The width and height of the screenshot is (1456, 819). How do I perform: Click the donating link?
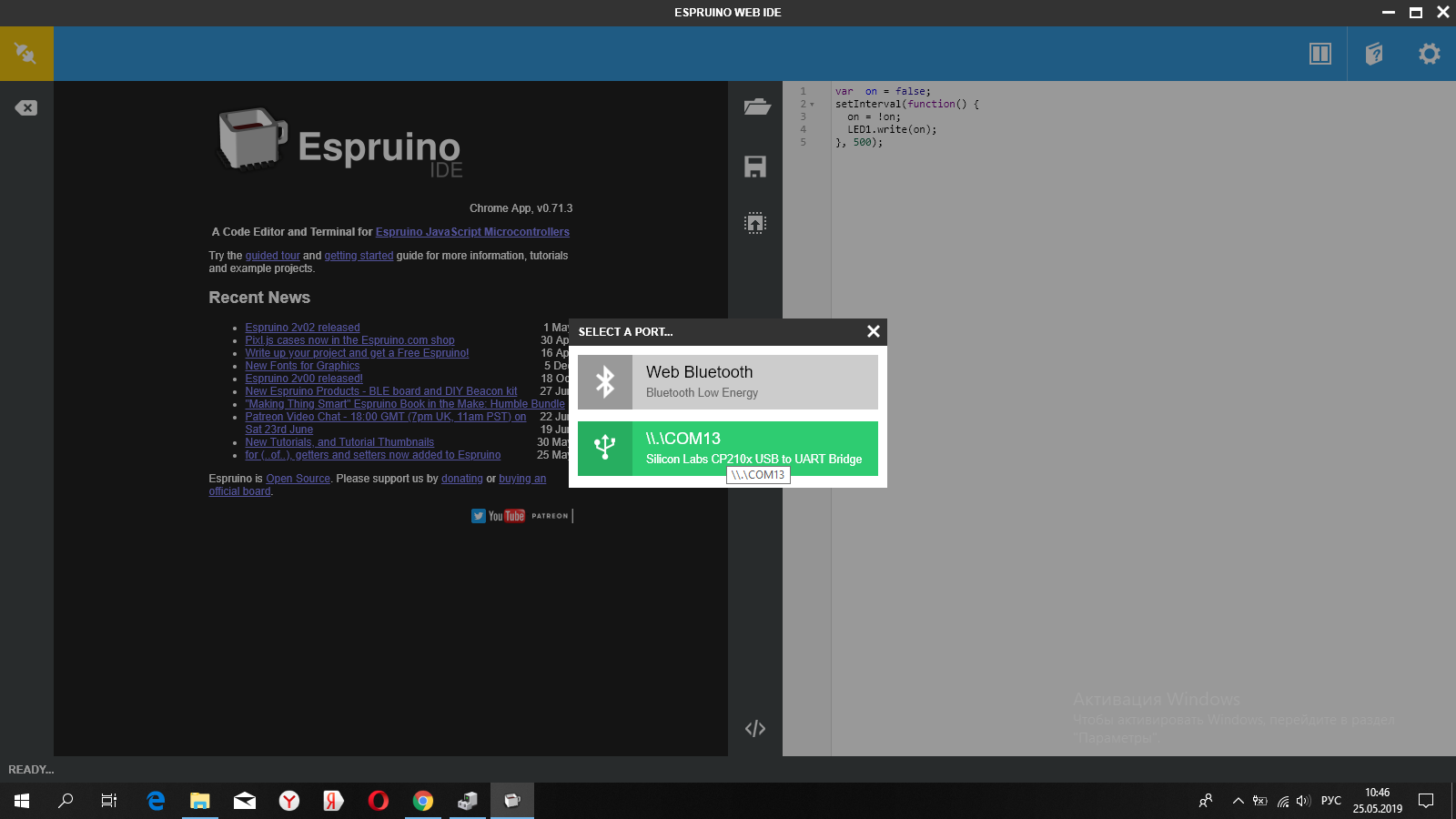tap(462, 479)
